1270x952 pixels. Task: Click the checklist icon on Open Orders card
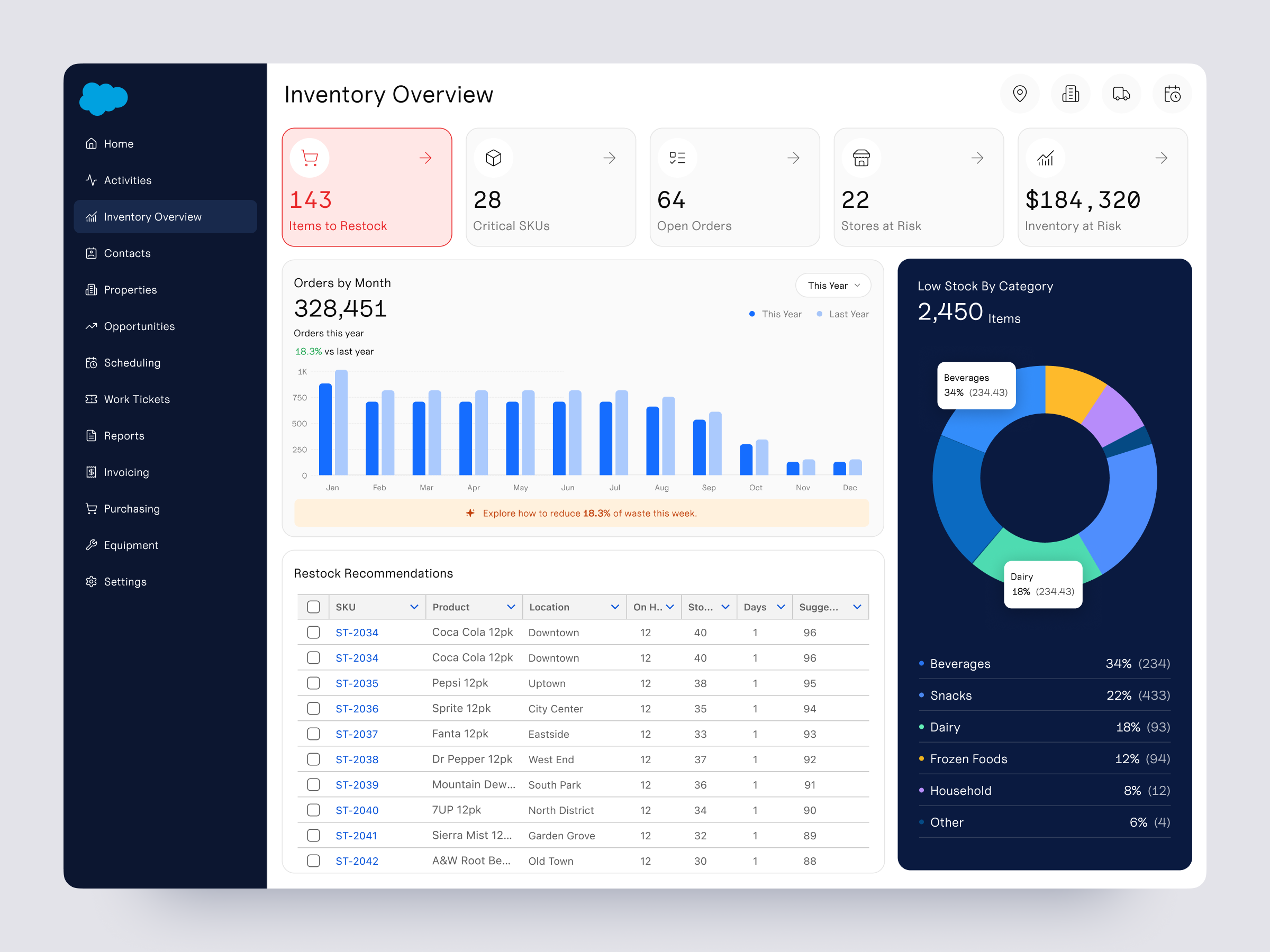coord(677,158)
